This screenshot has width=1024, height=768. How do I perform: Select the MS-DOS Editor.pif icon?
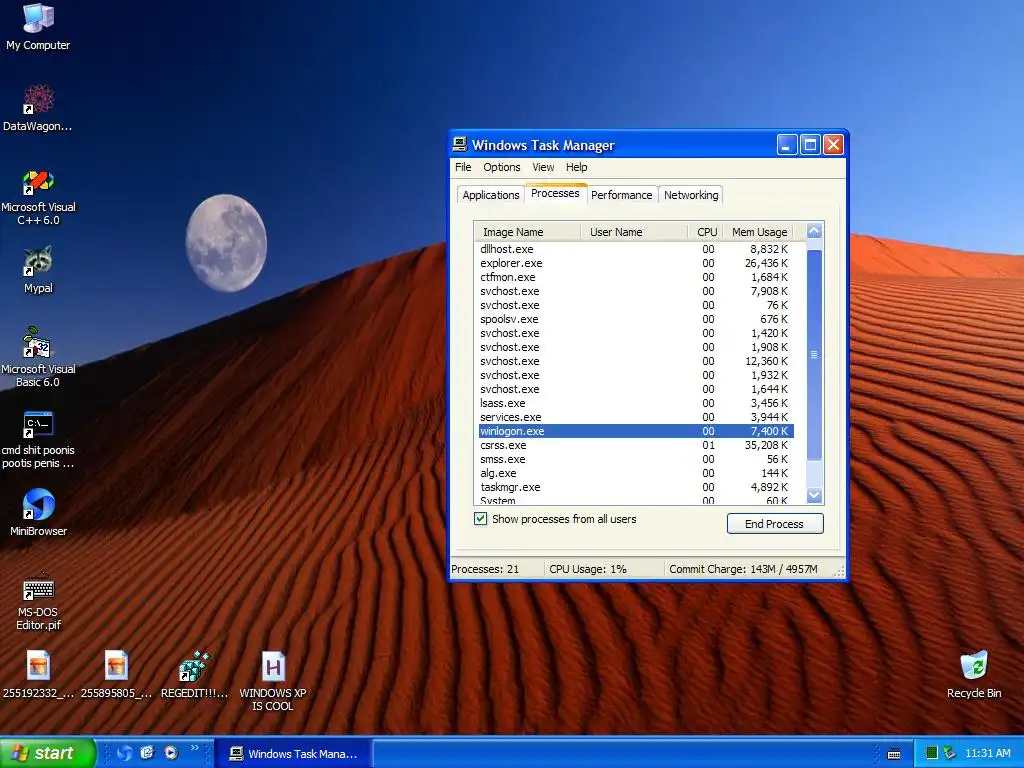[38, 601]
